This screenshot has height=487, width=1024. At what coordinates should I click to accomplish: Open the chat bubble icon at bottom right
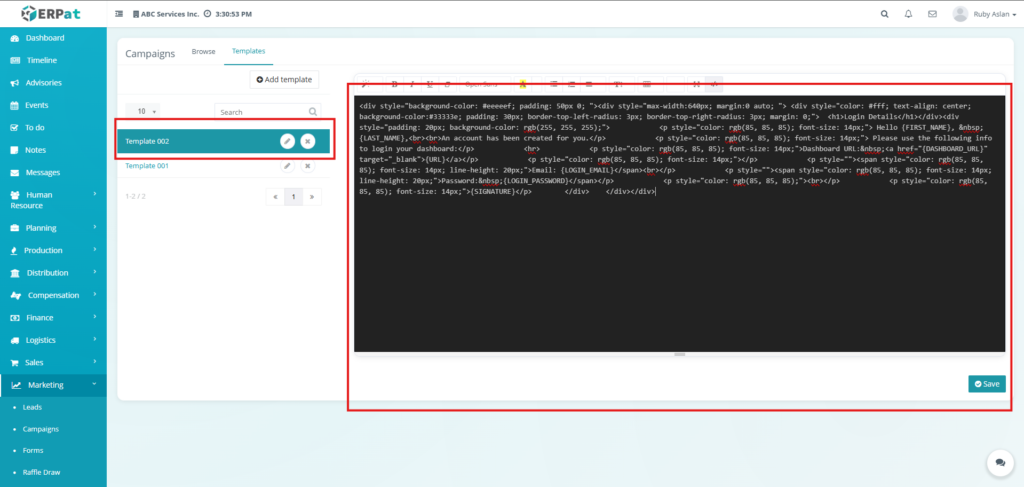[x=997, y=461]
